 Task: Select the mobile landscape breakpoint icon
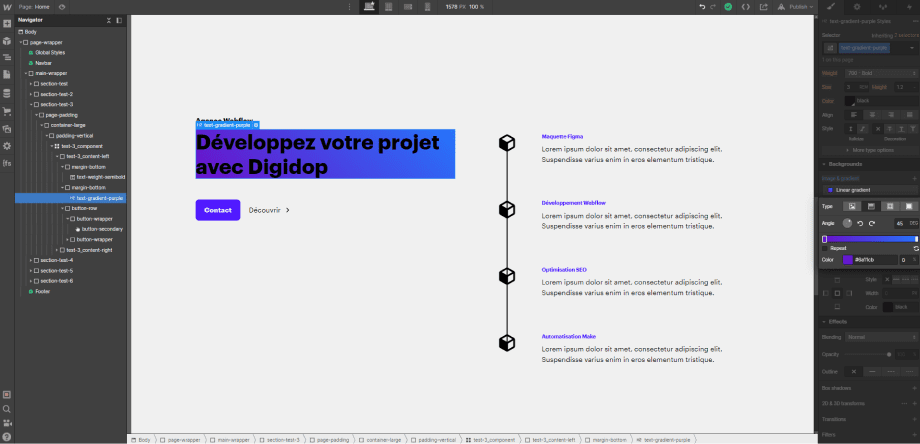[408, 7]
